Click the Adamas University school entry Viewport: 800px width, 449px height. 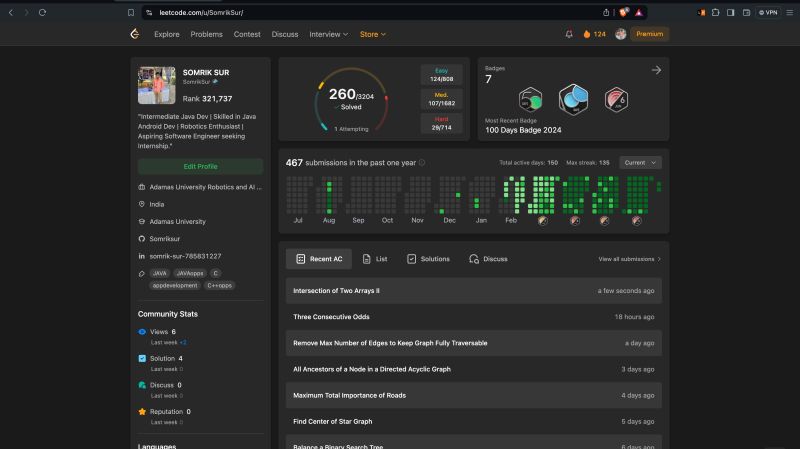[x=178, y=221]
